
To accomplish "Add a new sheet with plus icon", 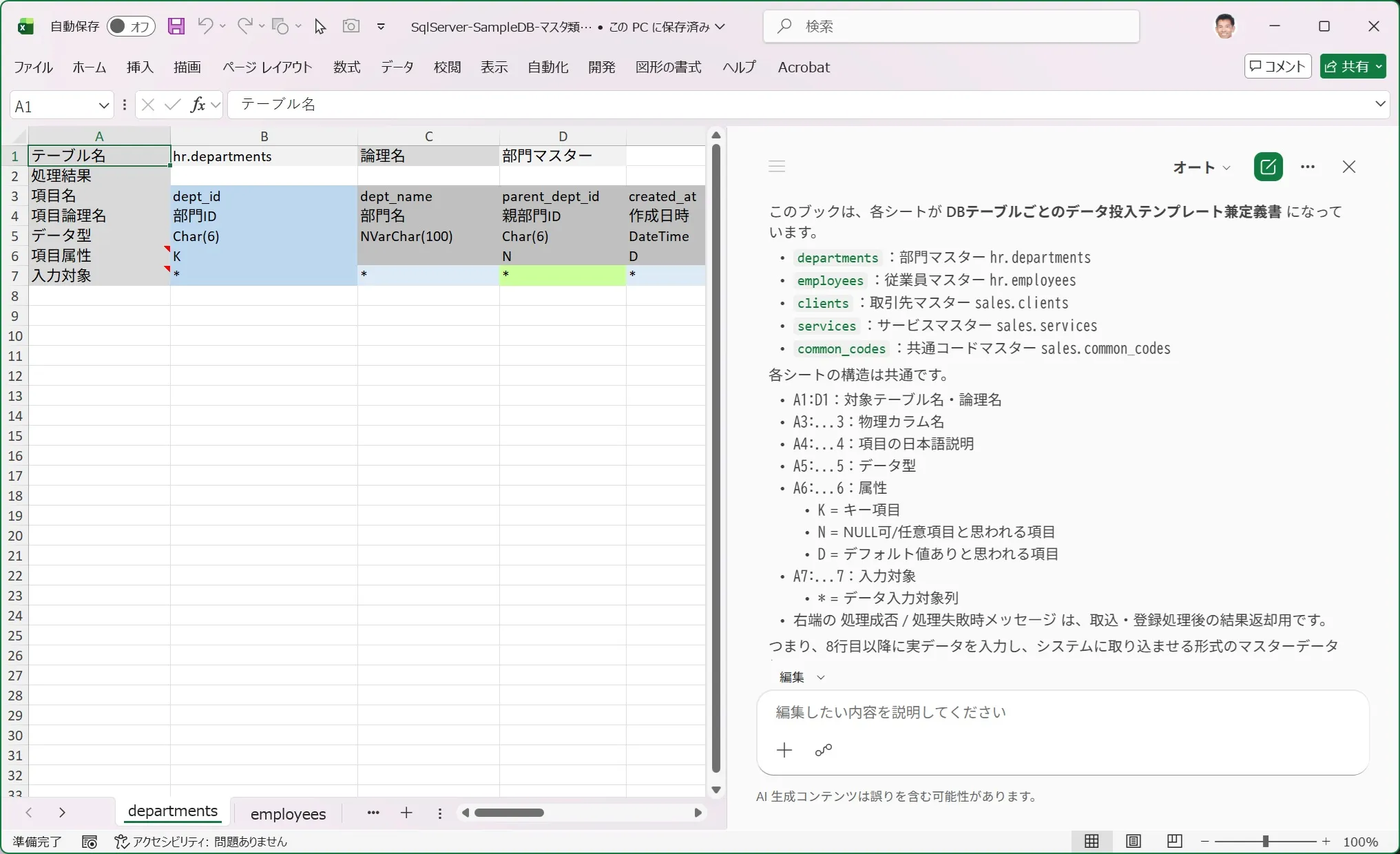I will click(x=406, y=813).
